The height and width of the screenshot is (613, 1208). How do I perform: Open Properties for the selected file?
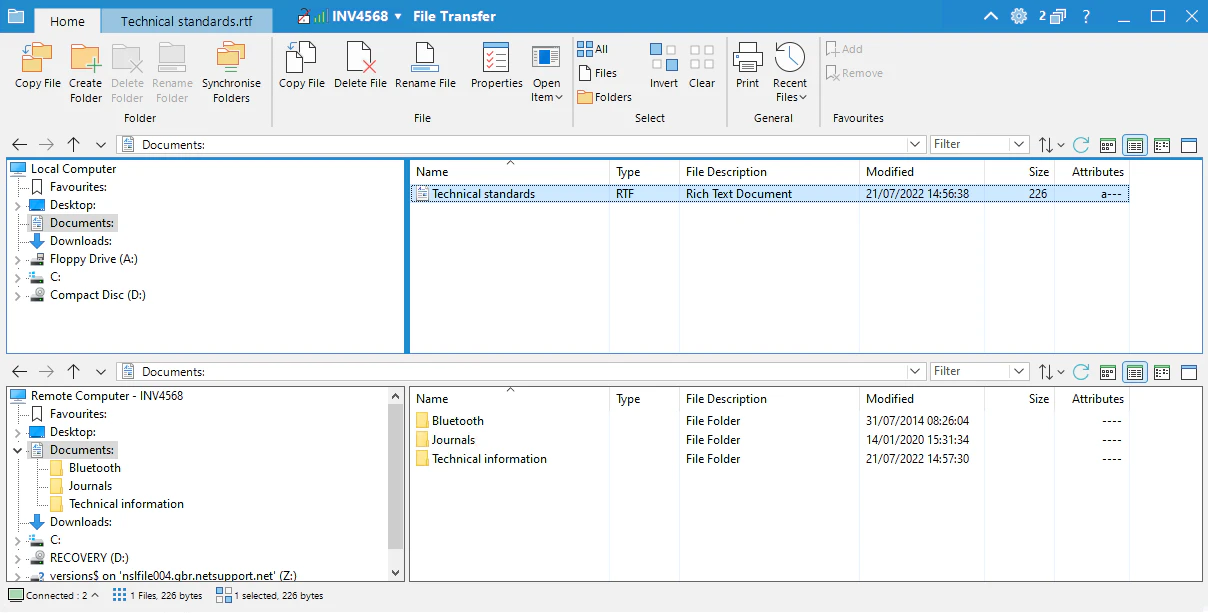tap(496, 70)
